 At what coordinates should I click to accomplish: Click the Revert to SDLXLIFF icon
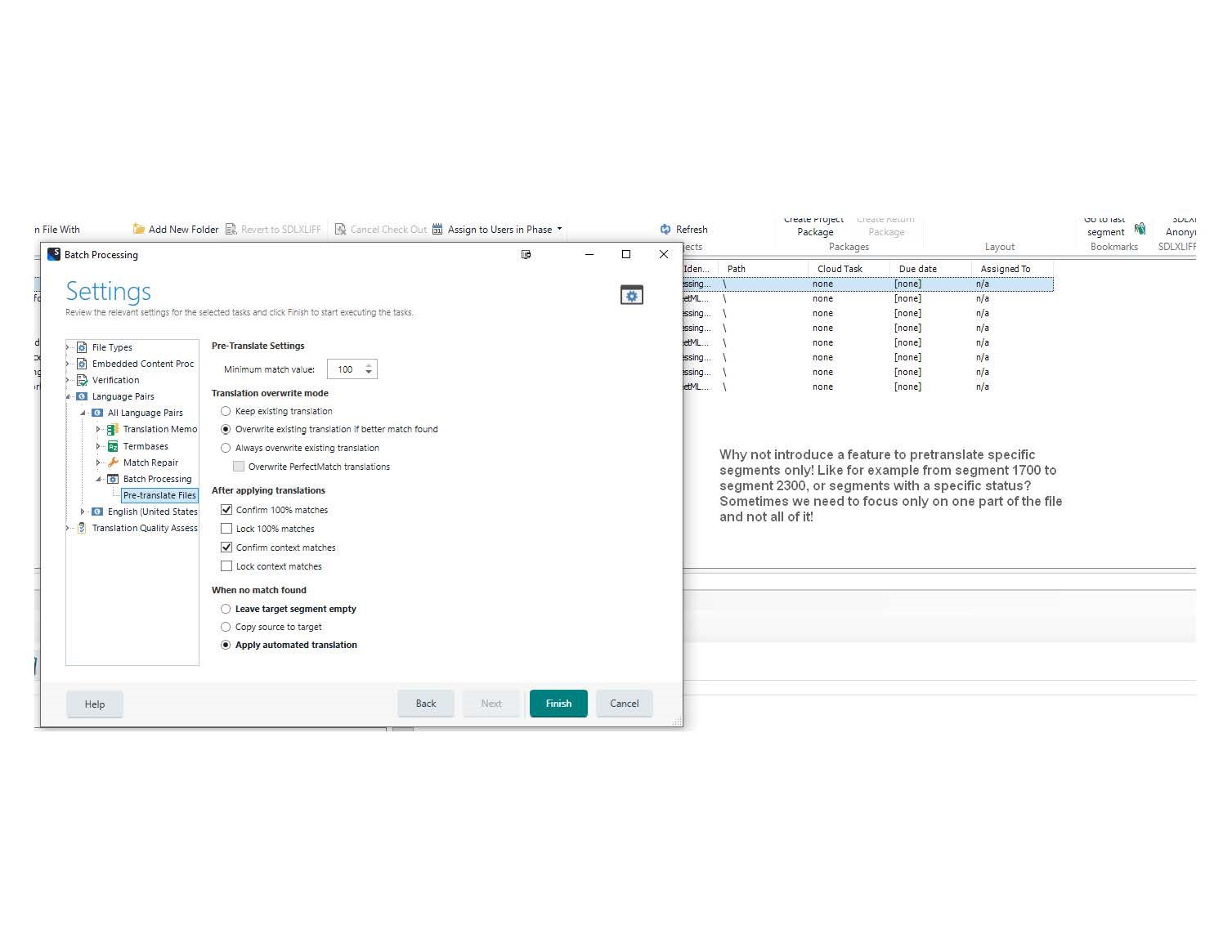click(231, 230)
